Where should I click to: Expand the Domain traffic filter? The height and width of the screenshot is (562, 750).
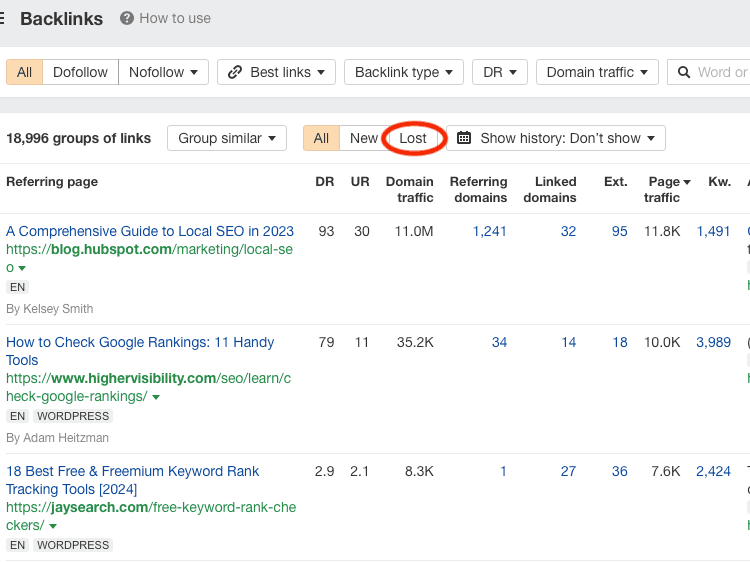click(x=596, y=72)
